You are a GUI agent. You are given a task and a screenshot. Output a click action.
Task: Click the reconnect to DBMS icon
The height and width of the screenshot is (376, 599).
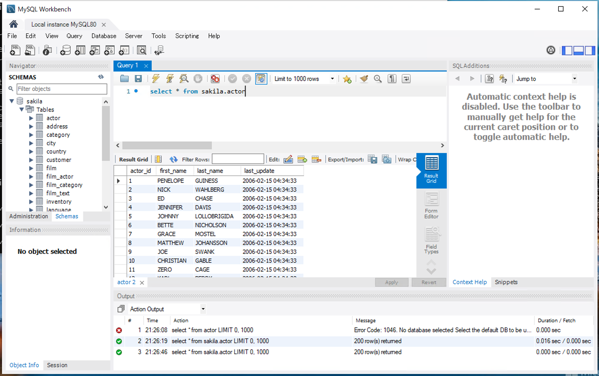pos(159,50)
